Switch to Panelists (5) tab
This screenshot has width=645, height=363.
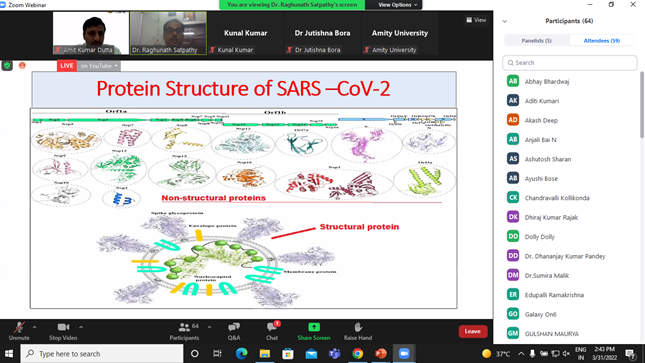pos(536,40)
